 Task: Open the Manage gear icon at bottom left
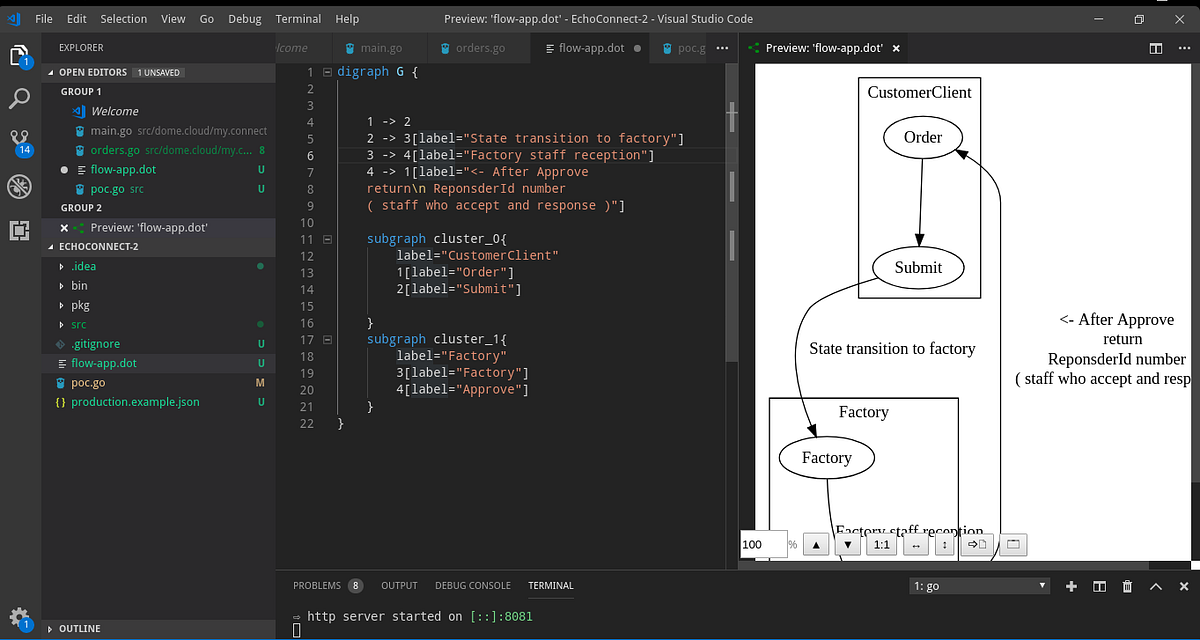click(20, 618)
